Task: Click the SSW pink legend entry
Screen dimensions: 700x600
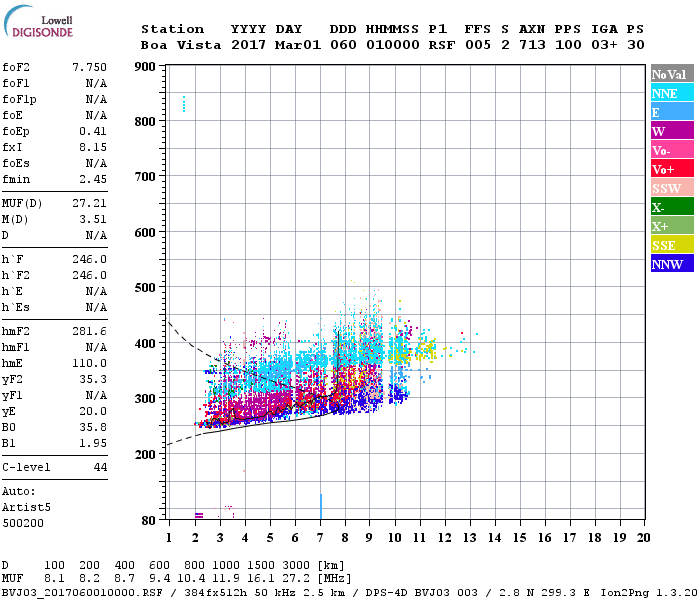Action: click(x=671, y=188)
